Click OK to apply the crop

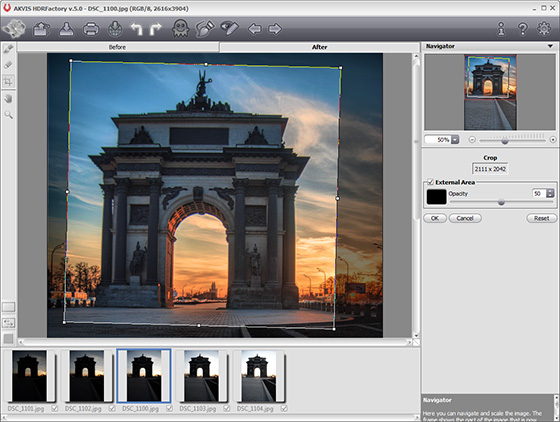435,218
